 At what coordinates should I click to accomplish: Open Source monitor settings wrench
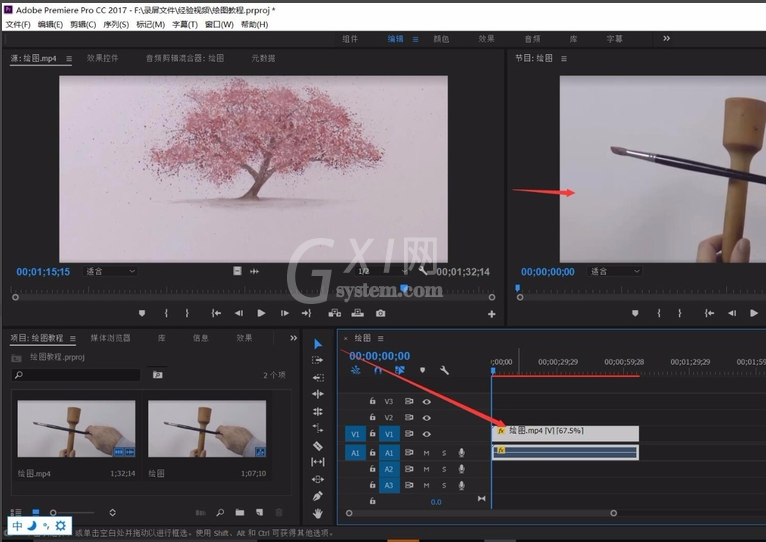423,271
